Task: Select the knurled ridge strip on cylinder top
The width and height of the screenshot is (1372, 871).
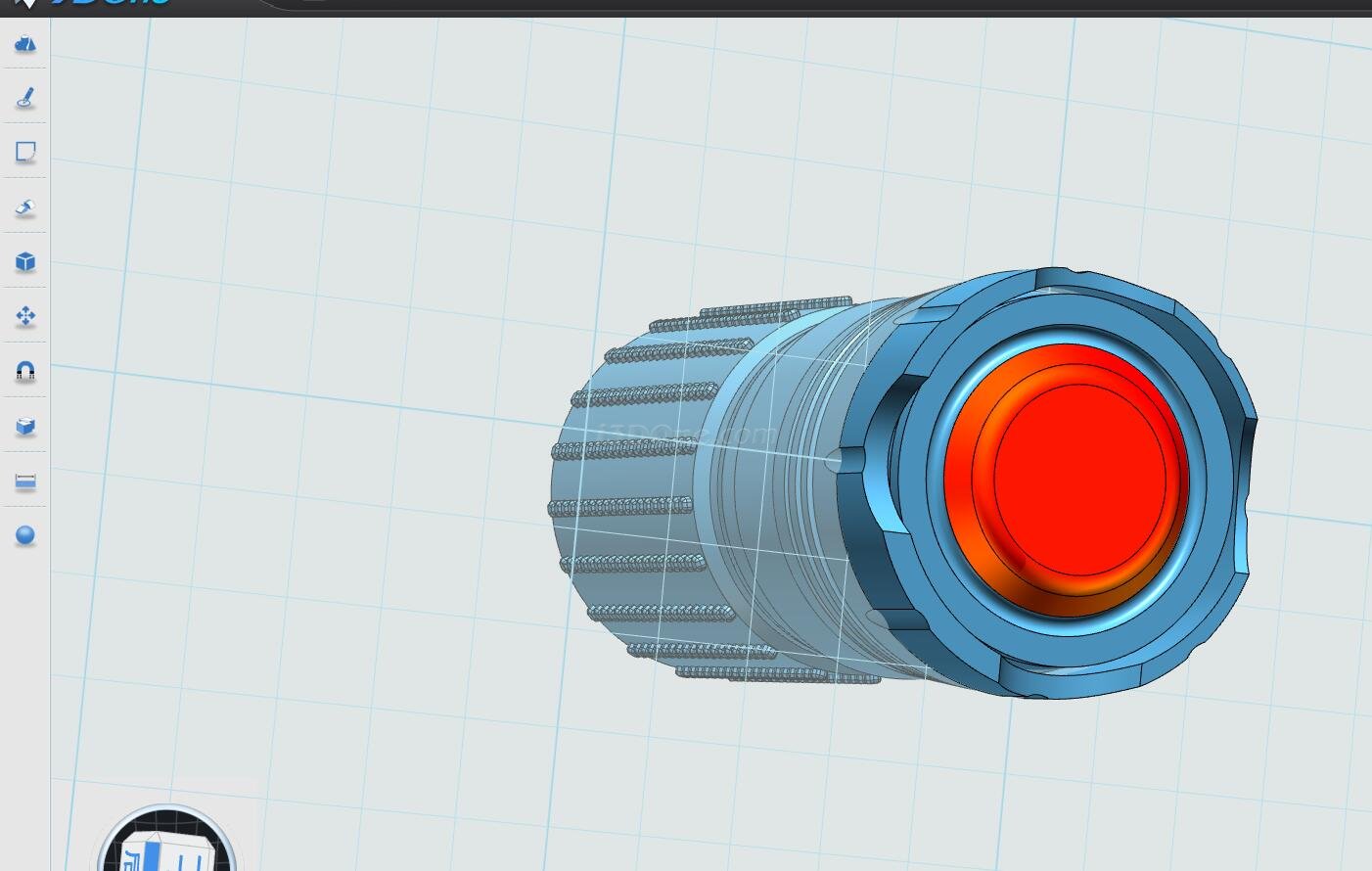Action: [x=773, y=309]
